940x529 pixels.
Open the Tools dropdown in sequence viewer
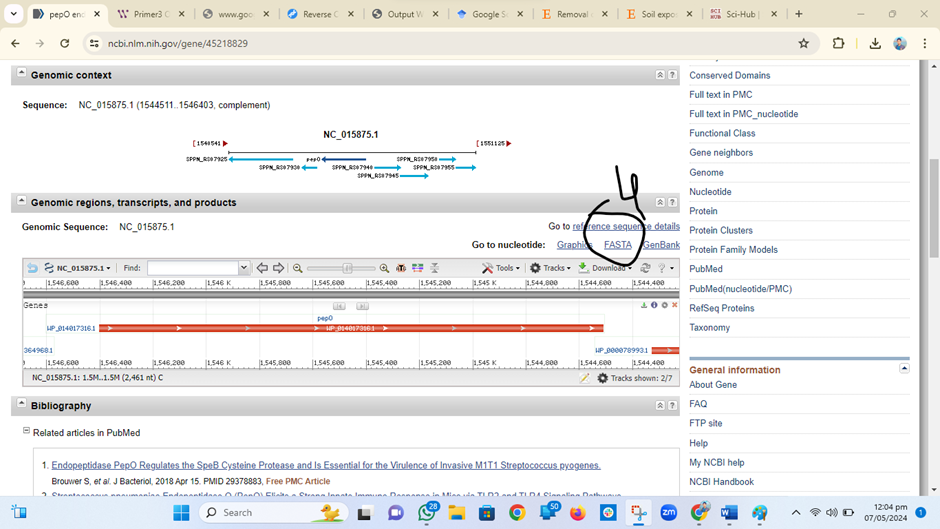(x=501, y=268)
